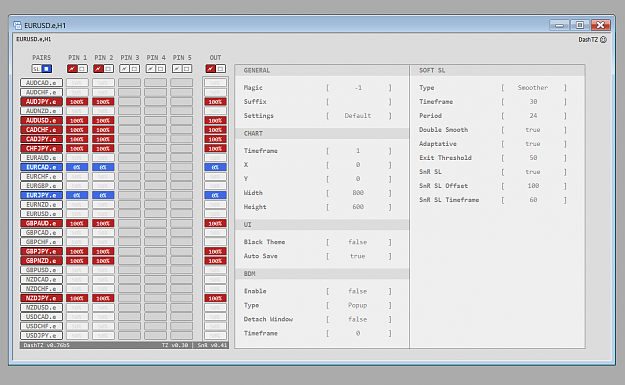Viewport: 625px width, 385px height.
Task: Click the UI section header
Action: point(322,225)
